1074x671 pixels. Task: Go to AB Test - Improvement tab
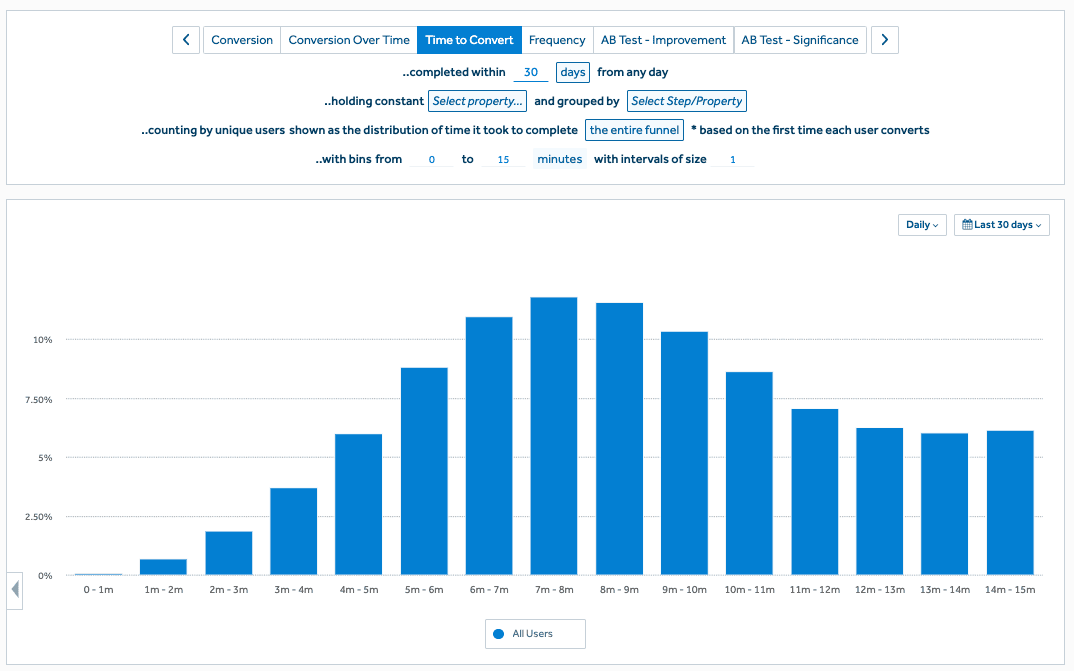point(663,40)
